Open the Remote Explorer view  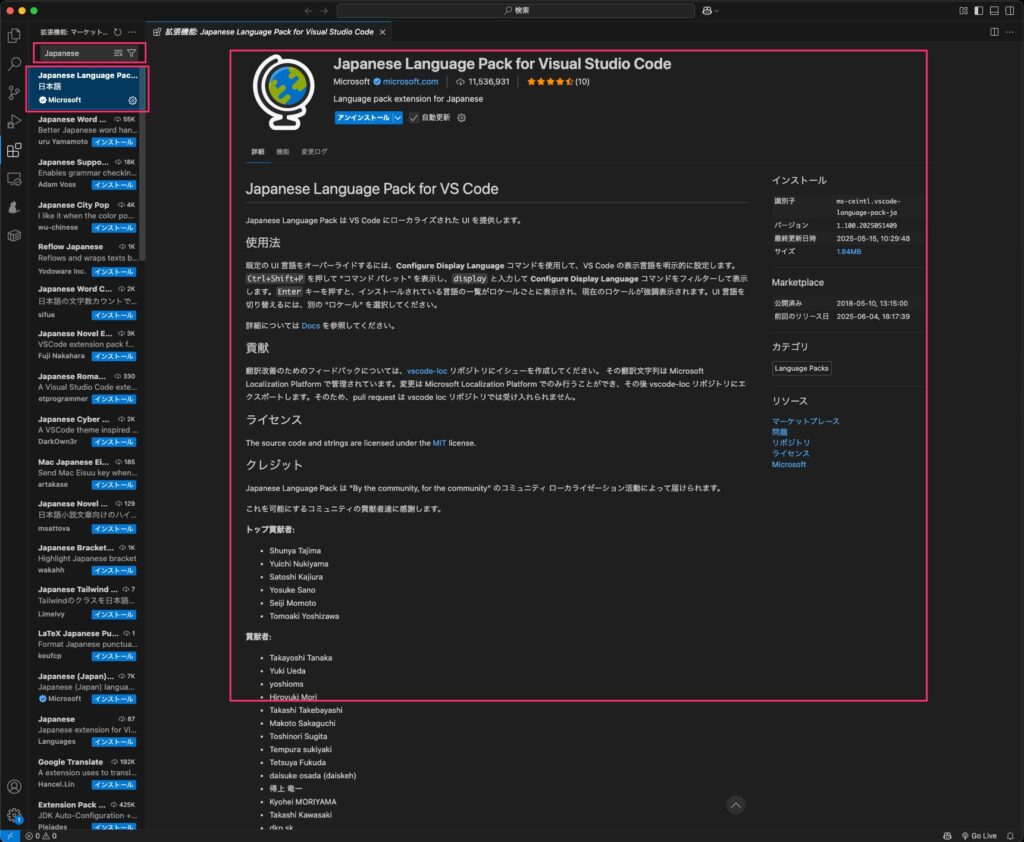[14, 179]
